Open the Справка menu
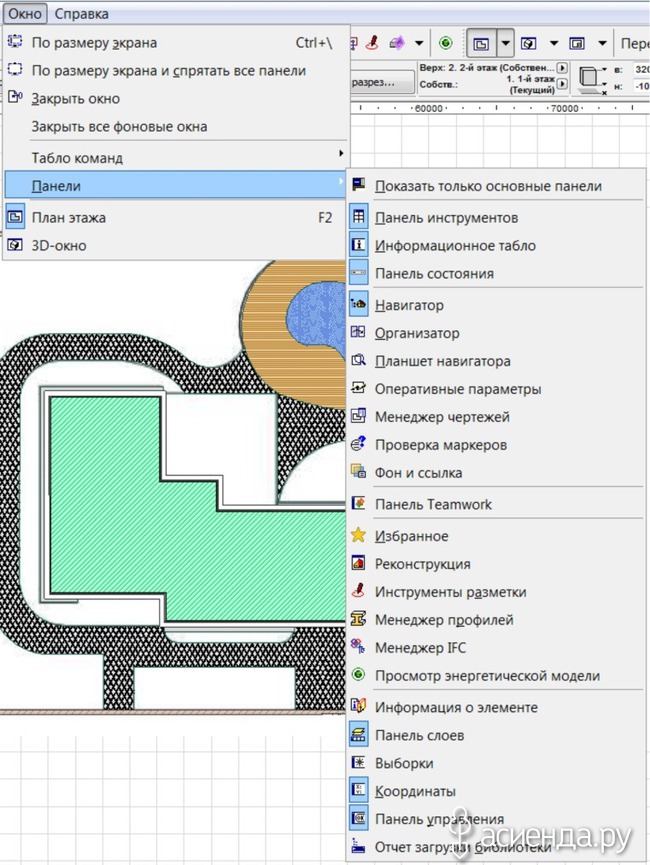Screen dimensions: 650x865 point(81,14)
